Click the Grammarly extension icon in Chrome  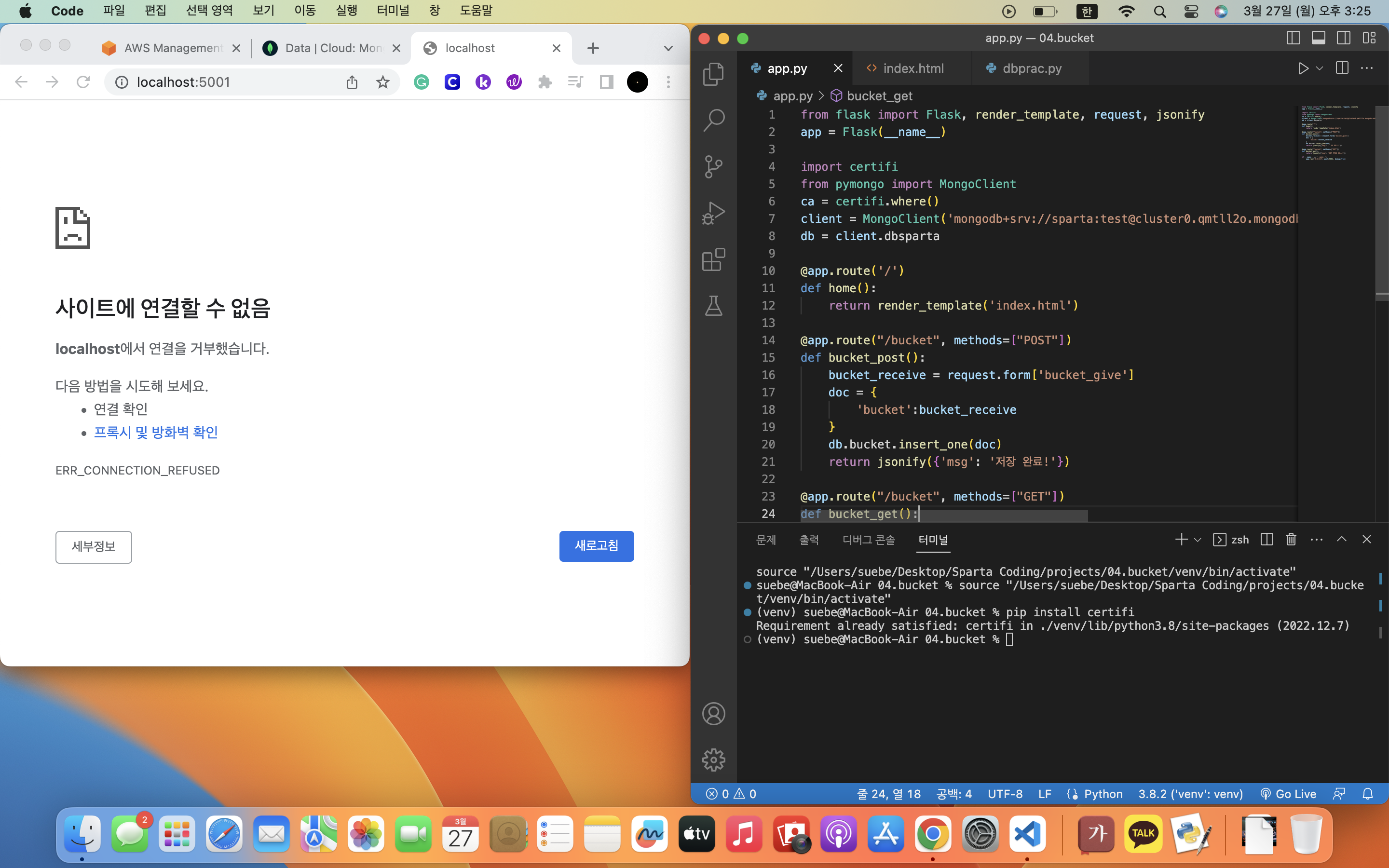[x=422, y=82]
